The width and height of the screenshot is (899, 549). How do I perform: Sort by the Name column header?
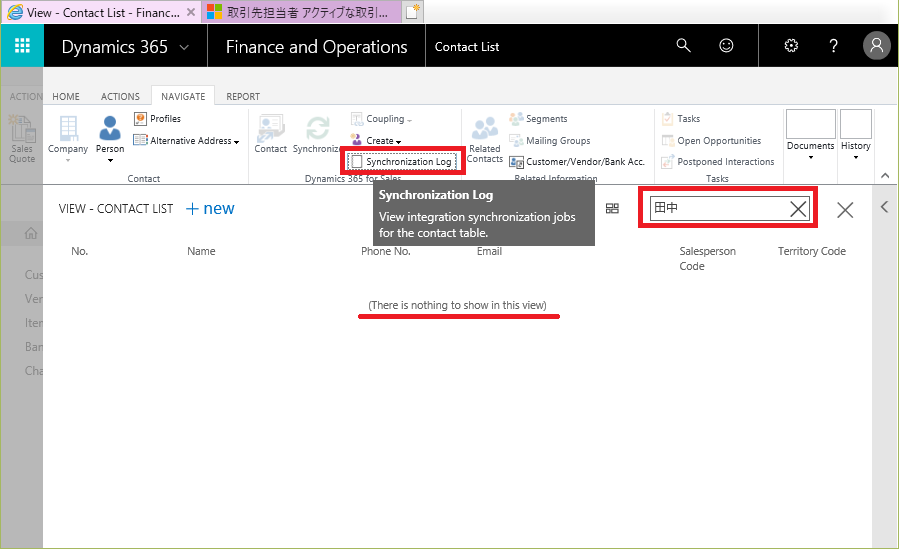click(x=201, y=251)
